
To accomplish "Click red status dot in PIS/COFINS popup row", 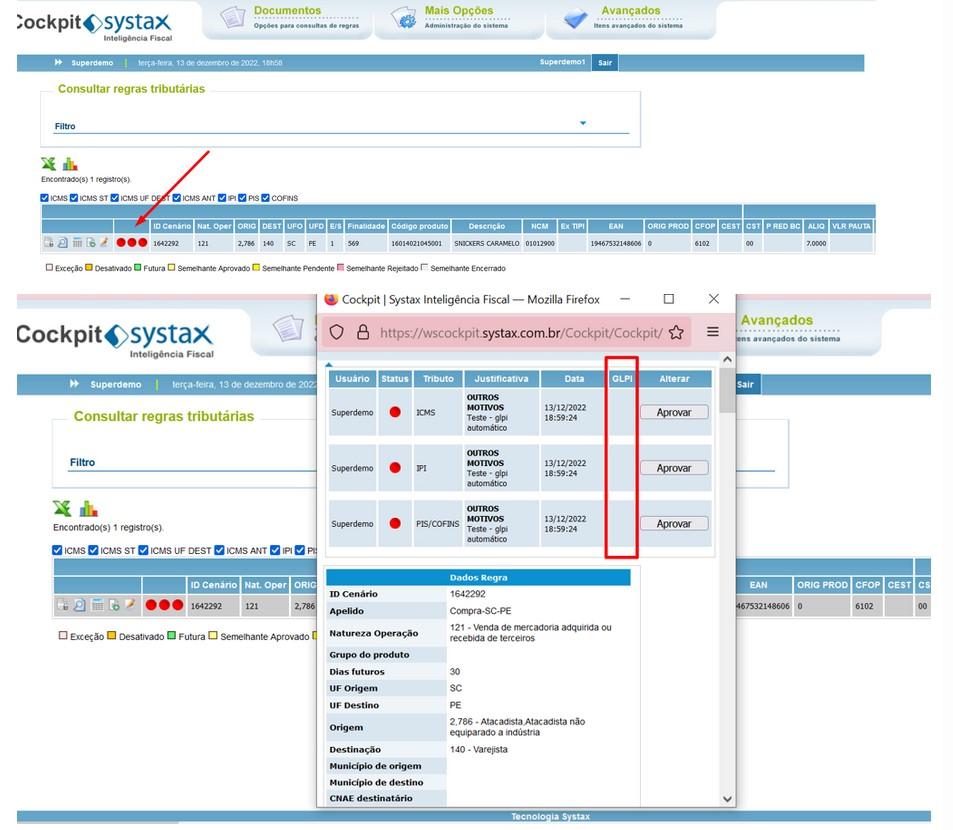I will pos(395,523).
